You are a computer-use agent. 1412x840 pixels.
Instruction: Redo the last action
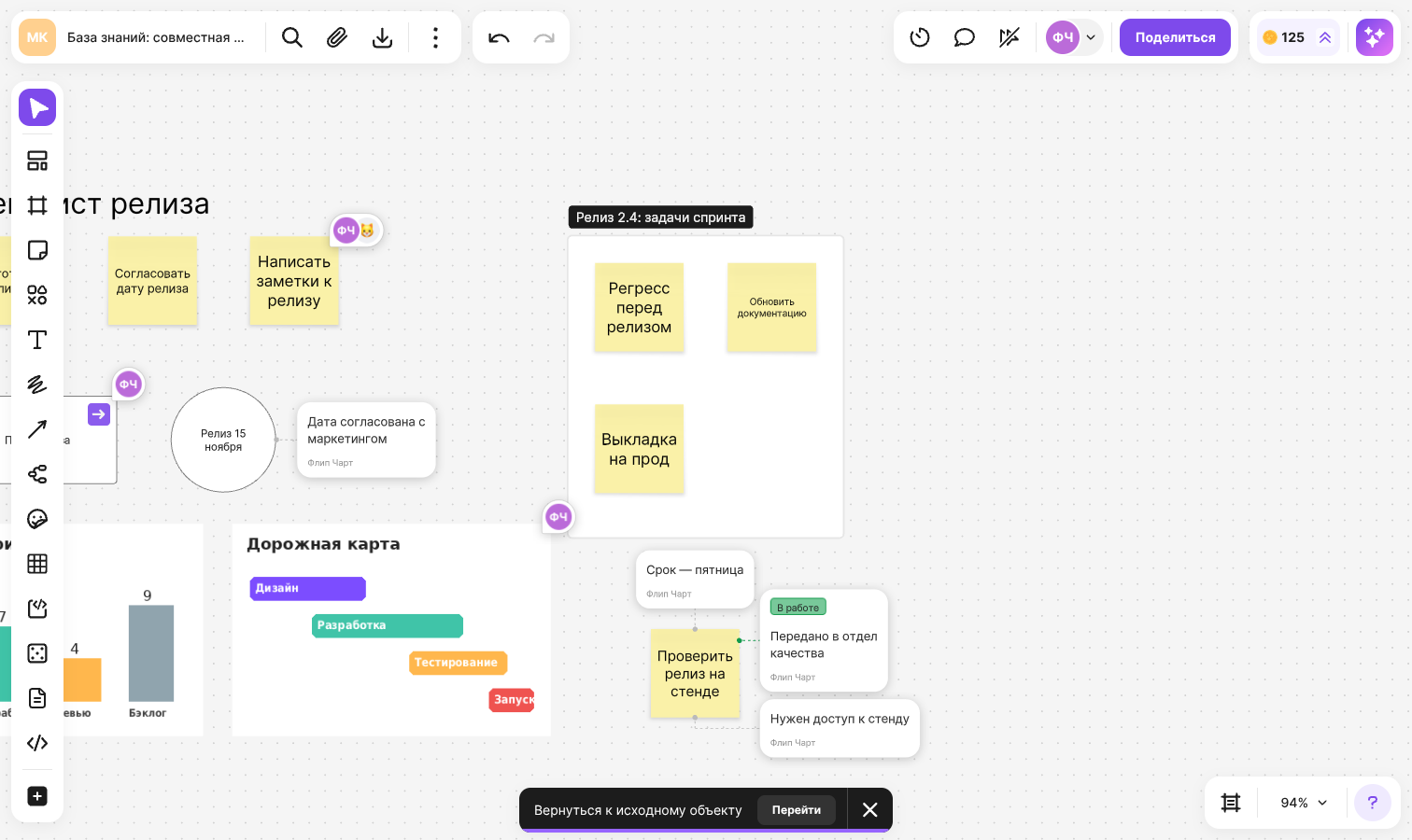pyautogui.click(x=544, y=37)
